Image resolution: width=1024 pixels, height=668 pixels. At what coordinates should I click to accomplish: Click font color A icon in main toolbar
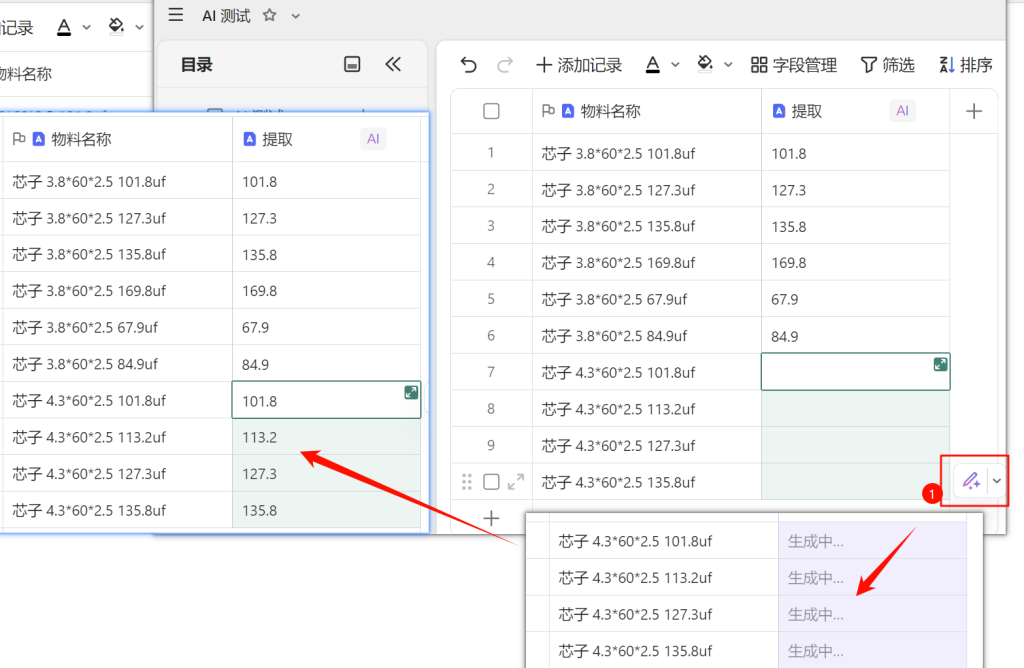652,64
